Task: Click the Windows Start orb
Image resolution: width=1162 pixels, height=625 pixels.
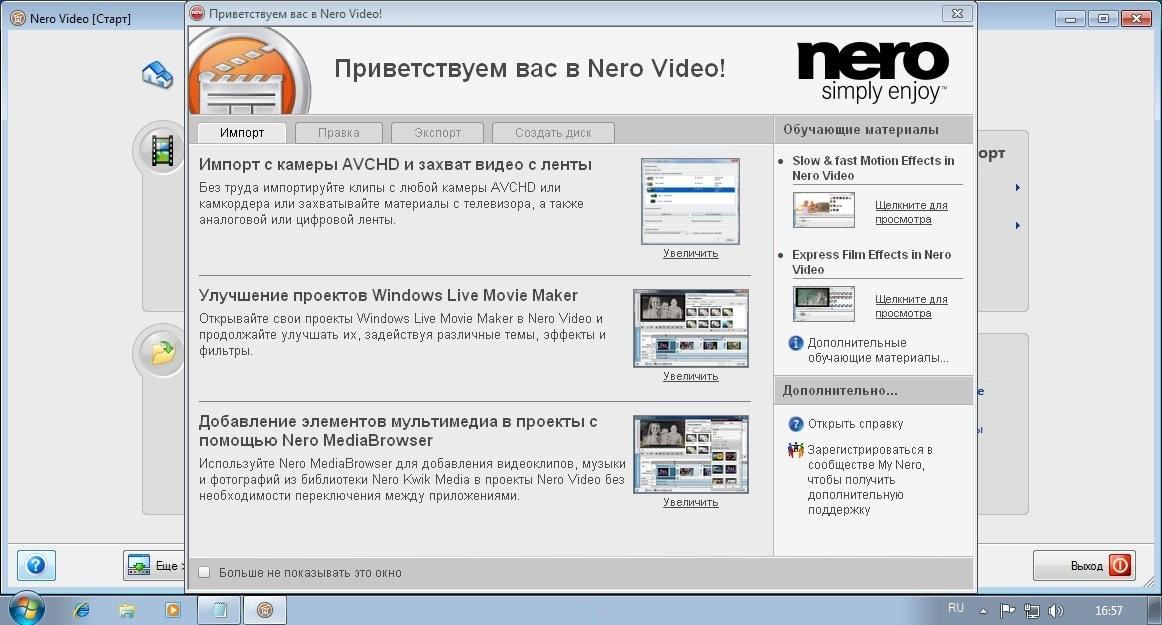Action: click(x=24, y=608)
